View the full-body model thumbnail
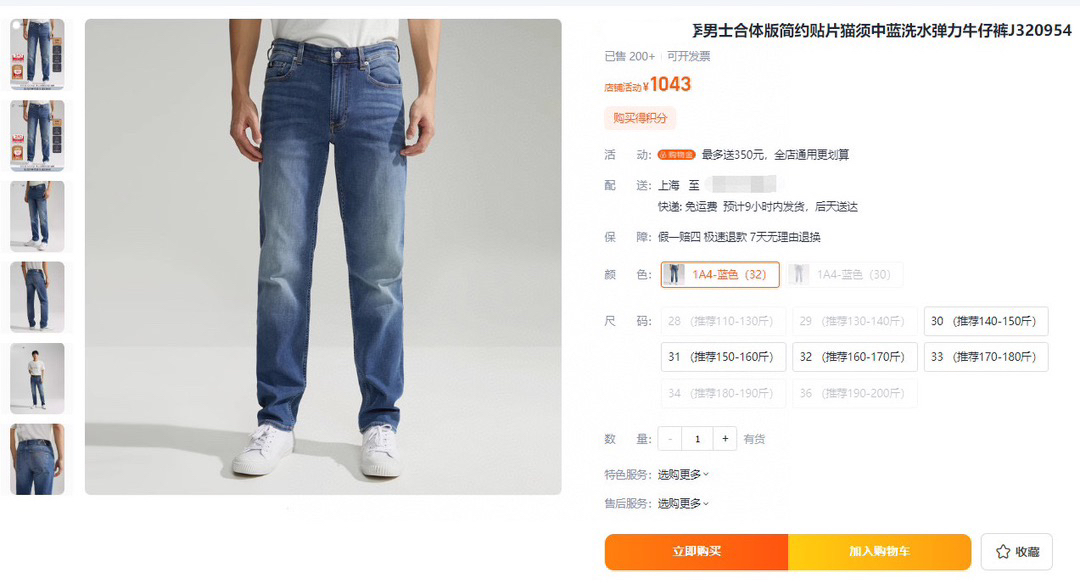 coord(37,378)
